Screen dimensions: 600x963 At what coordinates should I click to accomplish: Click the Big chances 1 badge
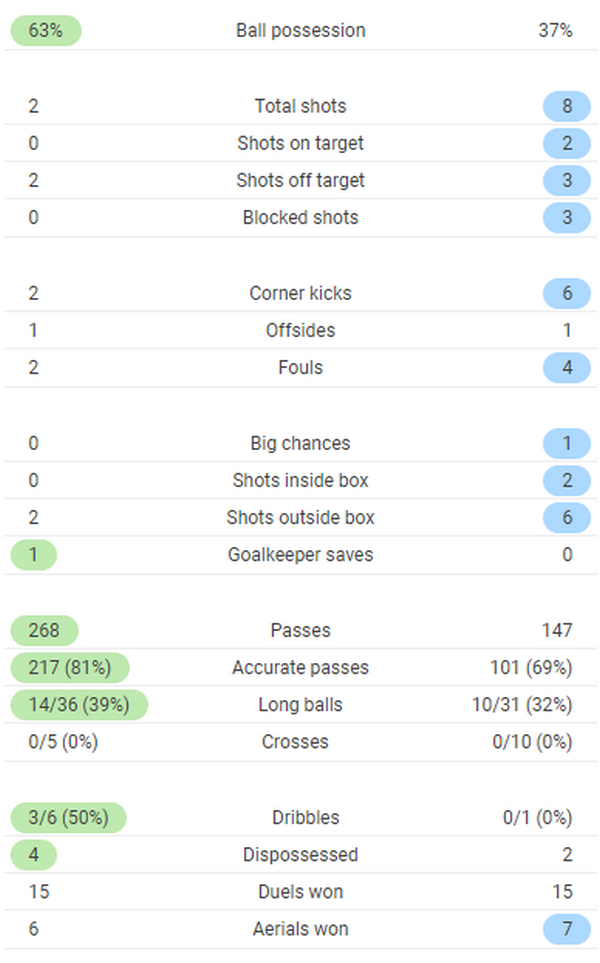567,443
